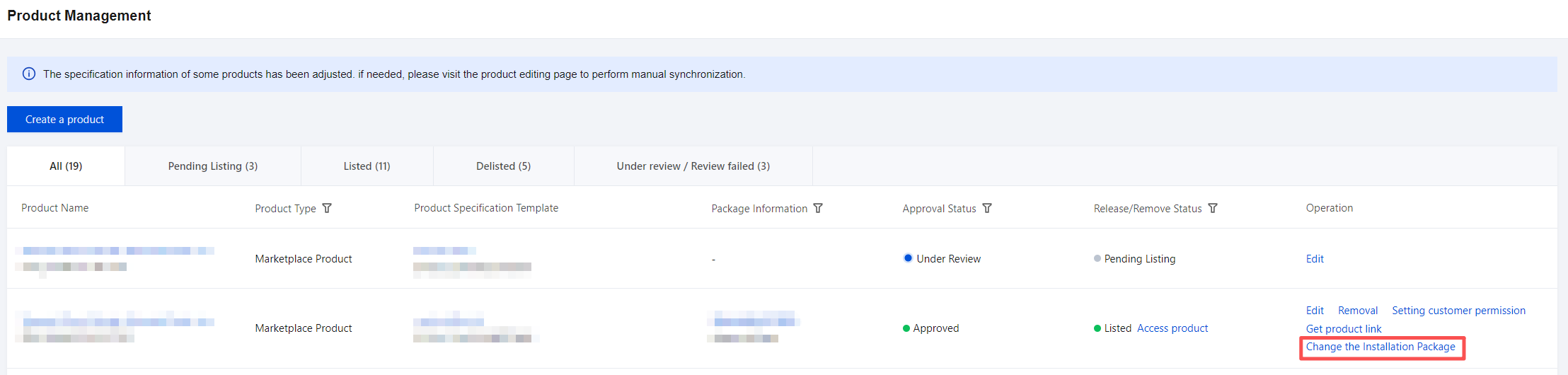
Task: Click the Create a product button
Action: click(x=64, y=119)
